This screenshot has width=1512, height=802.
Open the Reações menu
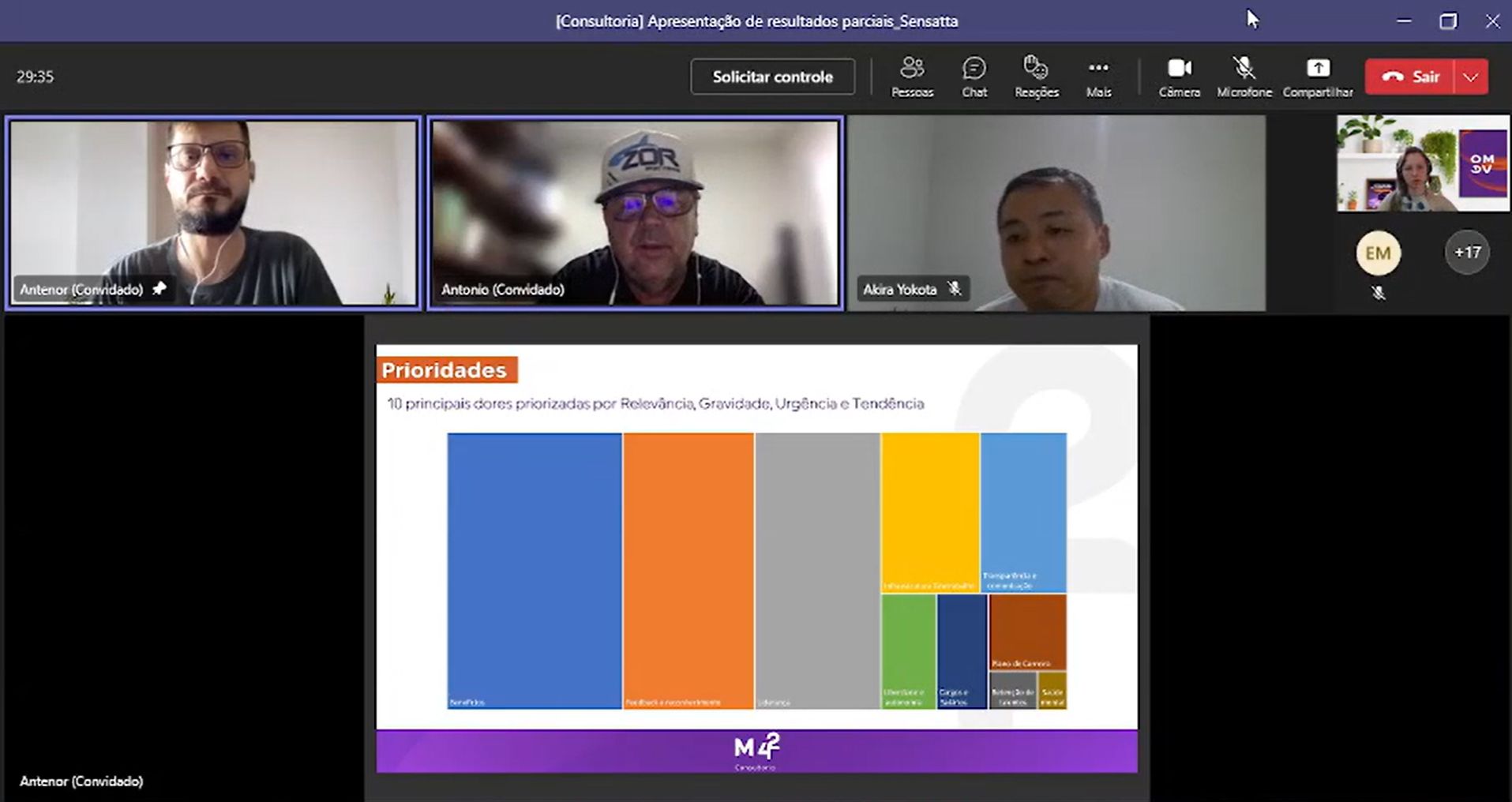(x=1036, y=77)
